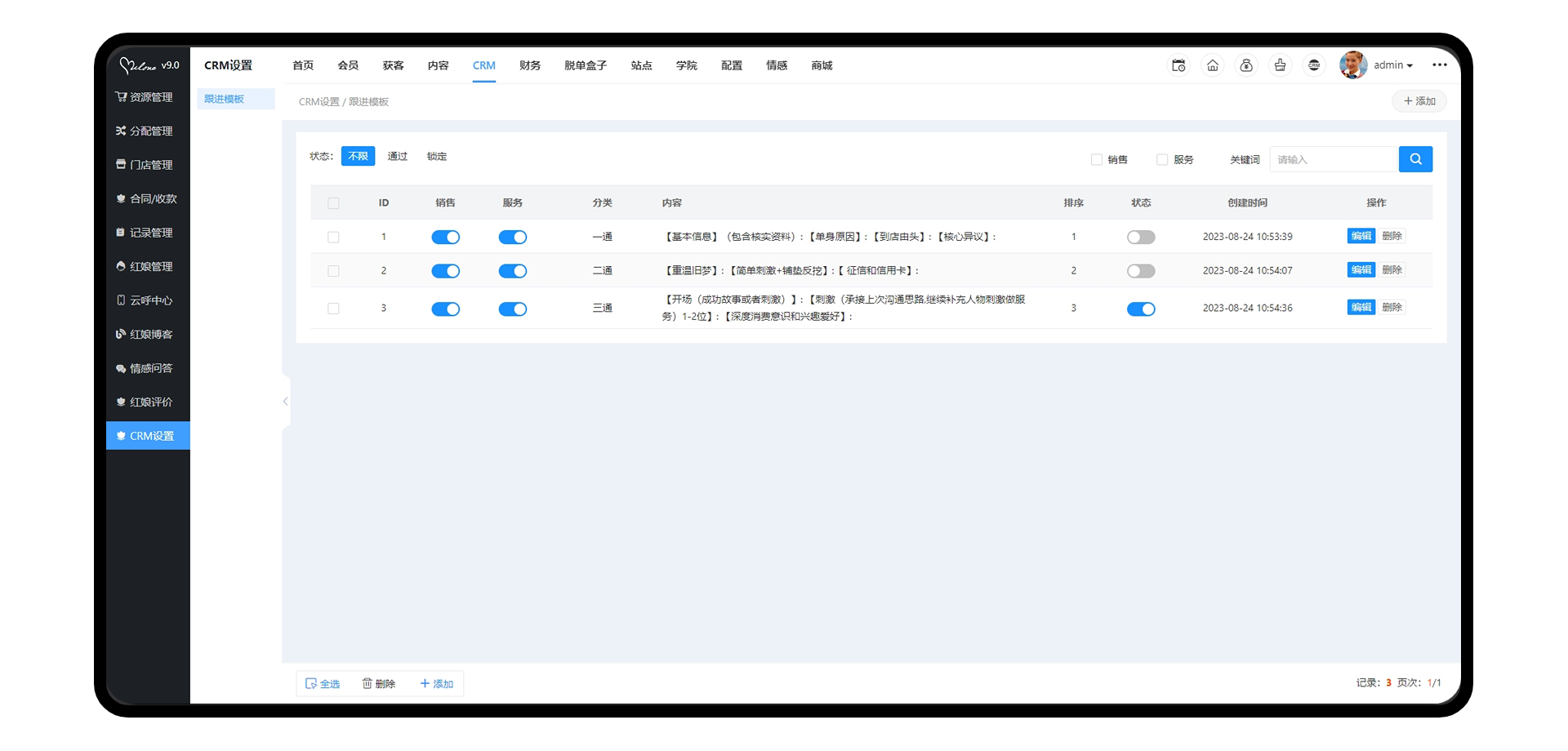Click the 添加 button at top right
The image size is (1568, 751).
click(x=1419, y=101)
